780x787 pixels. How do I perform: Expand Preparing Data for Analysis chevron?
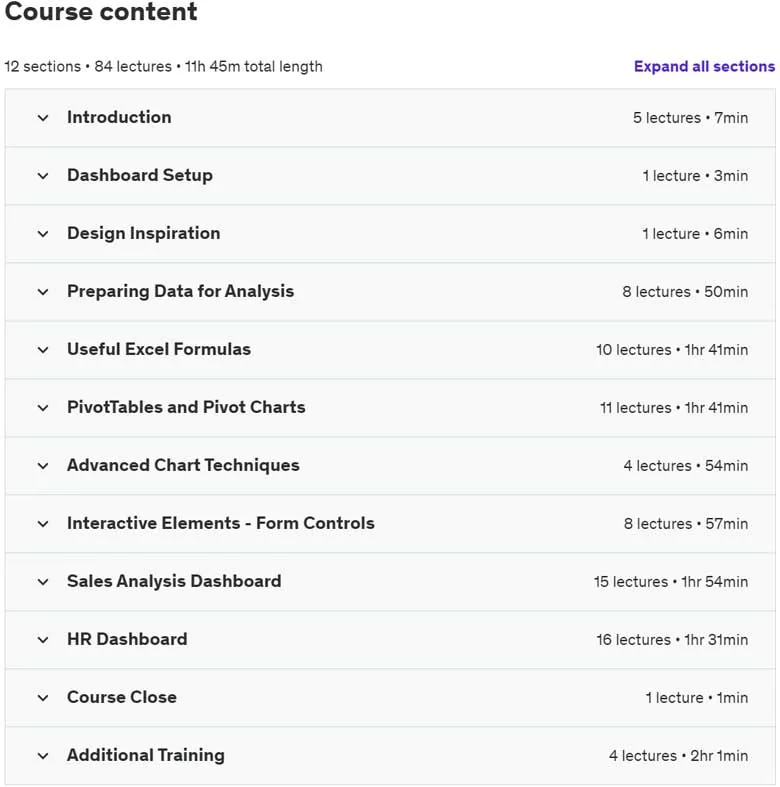pyautogui.click(x=43, y=292)
